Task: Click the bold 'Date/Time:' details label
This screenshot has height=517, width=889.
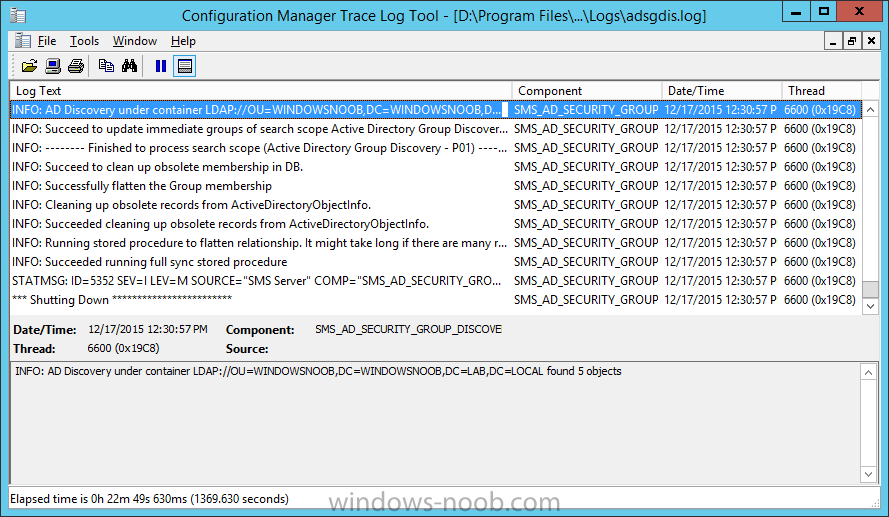Action: (45, 330)
